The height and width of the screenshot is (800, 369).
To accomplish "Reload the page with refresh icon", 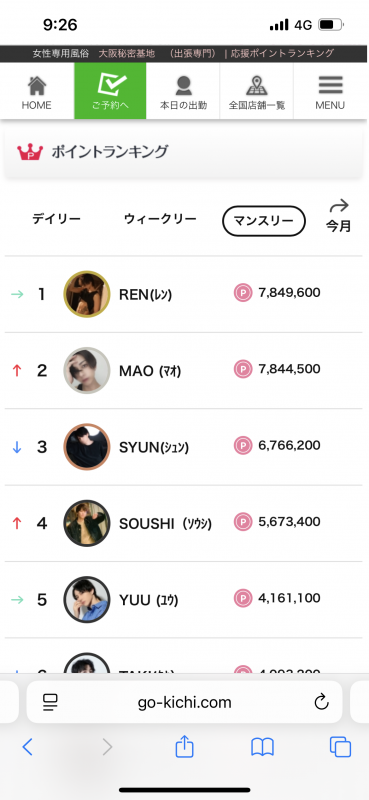I will pyautogui.click(x=321, y=703).
